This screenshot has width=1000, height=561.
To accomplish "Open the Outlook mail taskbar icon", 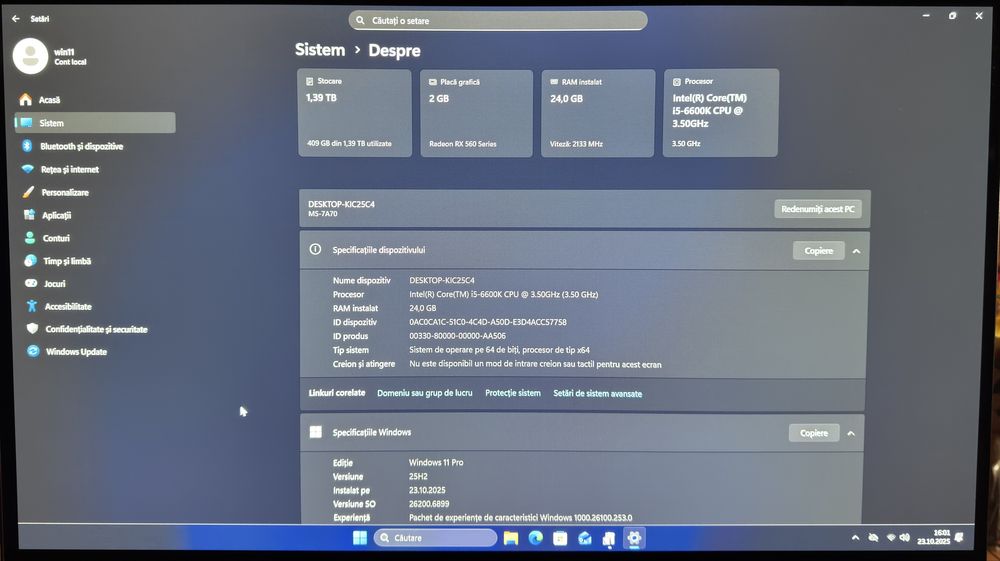I will coord(585,539).
